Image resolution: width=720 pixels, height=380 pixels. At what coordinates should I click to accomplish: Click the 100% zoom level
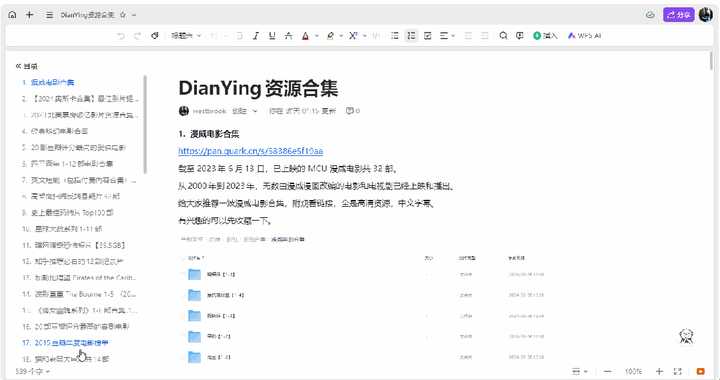coord(633,371)
